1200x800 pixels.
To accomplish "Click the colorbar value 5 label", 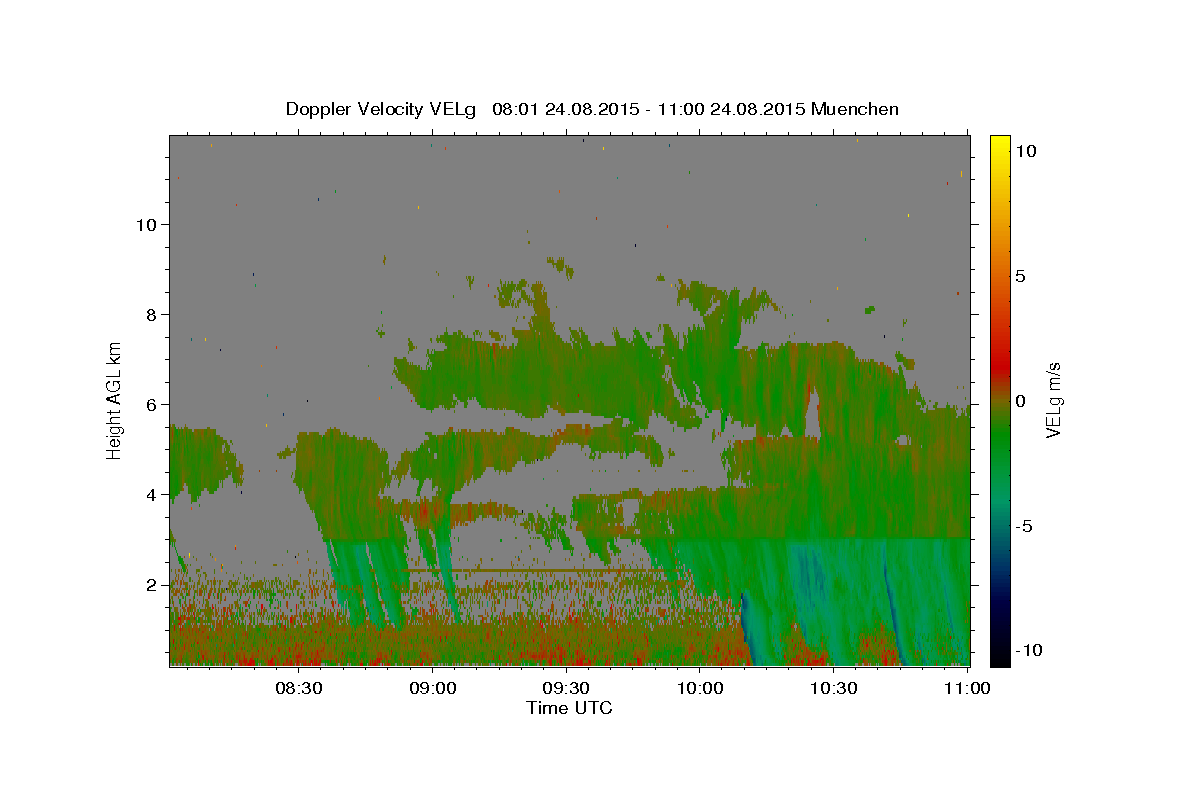I will click(1021, 276).
